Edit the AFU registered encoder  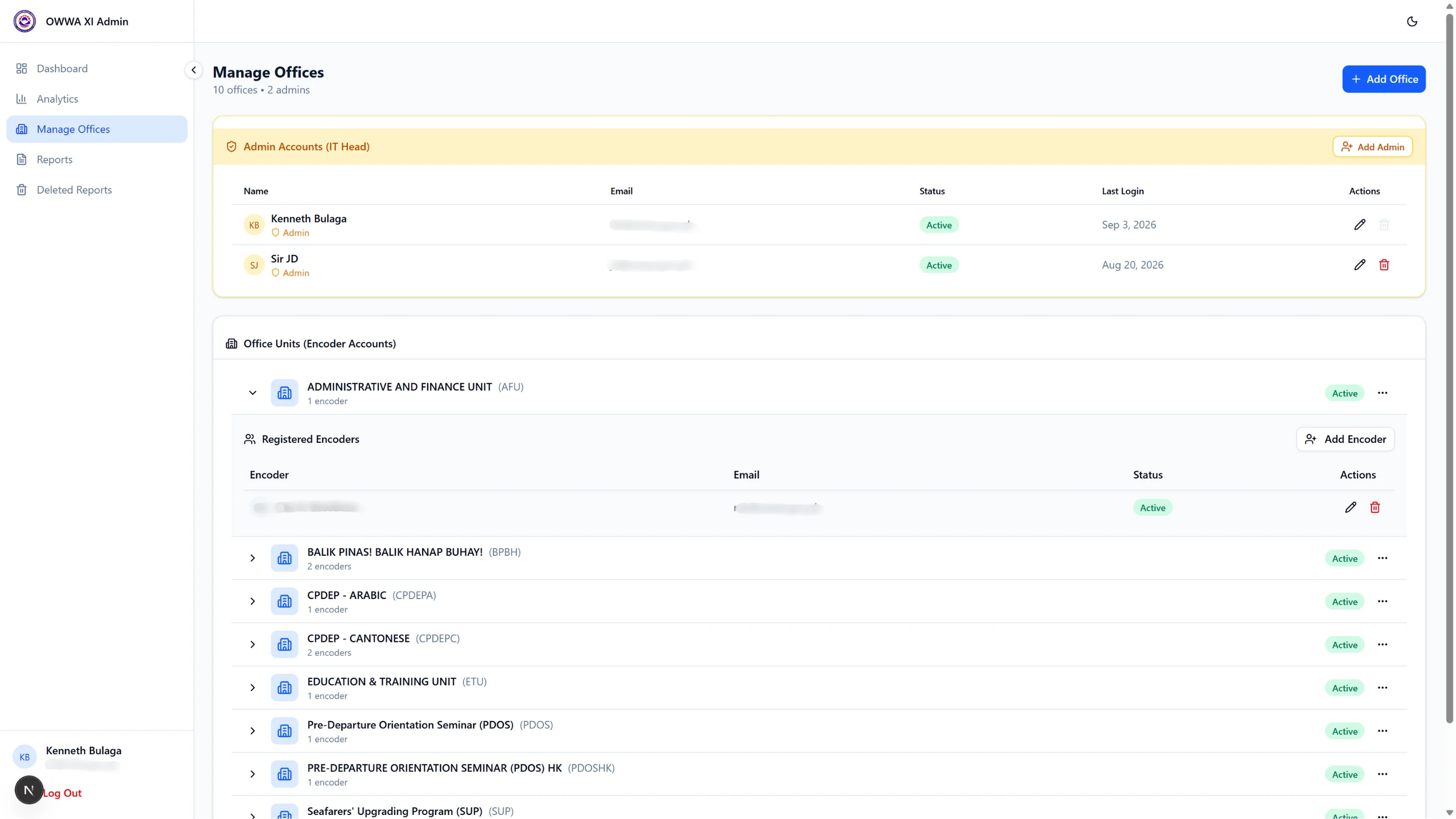point(1350,508)
